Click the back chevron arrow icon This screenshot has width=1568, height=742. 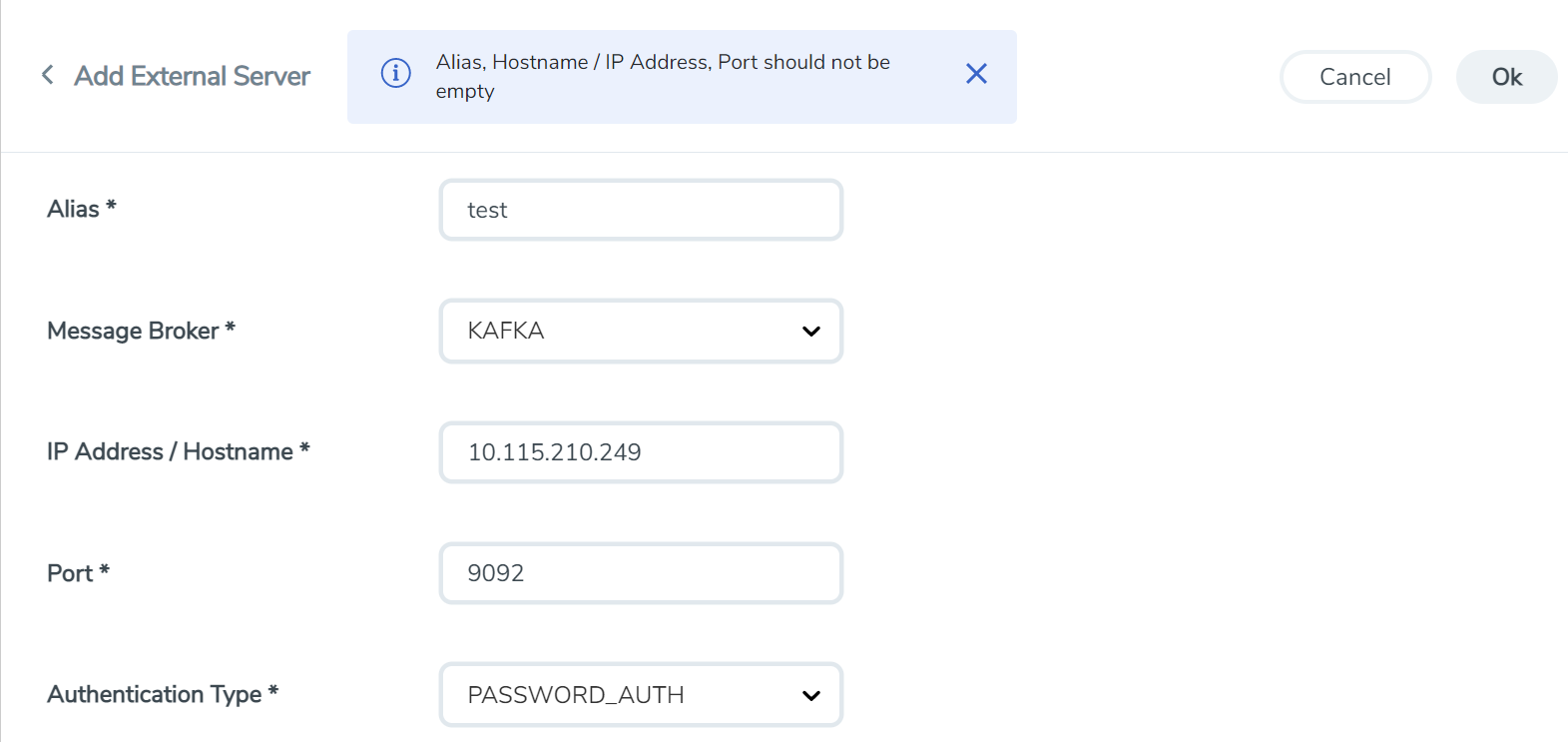[47, 75]
